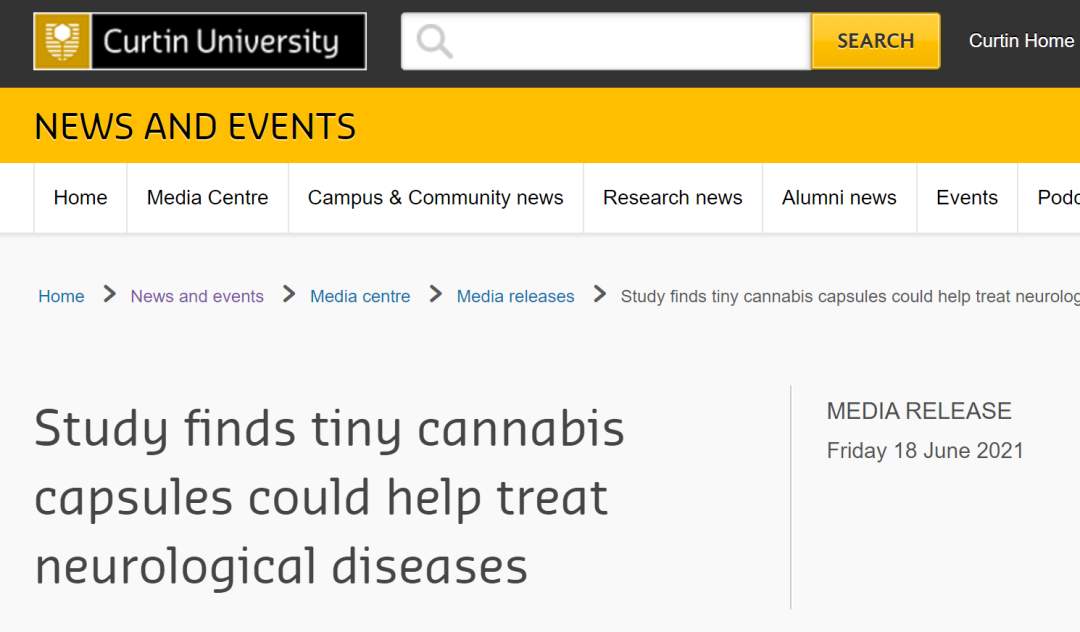Navigate to Media Centre section
The width and height of the screenshot is (1080, 632).
[x=206, y=197]
